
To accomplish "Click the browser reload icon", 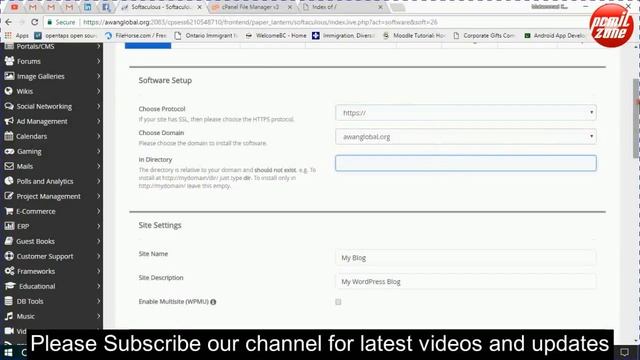I will point(35,22).
